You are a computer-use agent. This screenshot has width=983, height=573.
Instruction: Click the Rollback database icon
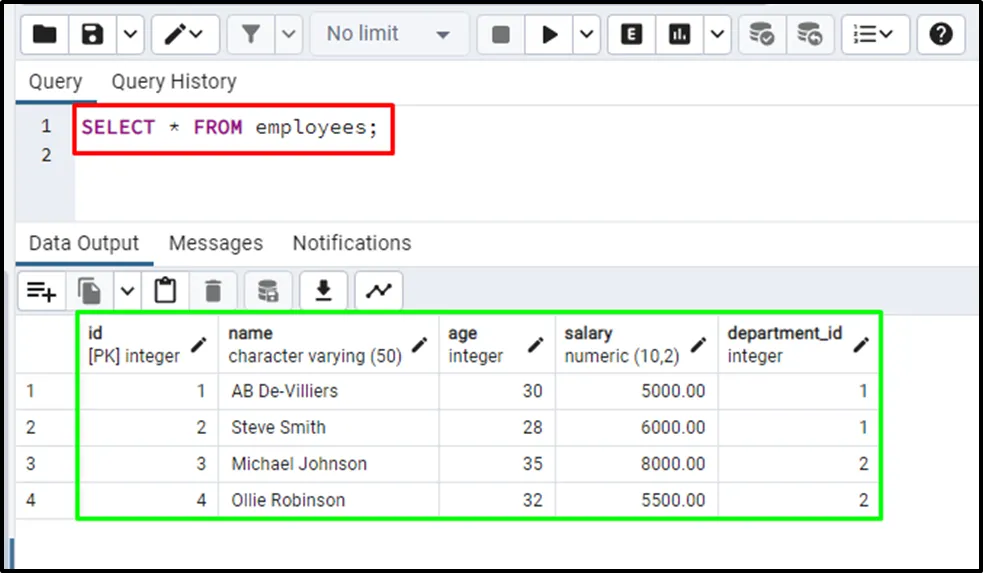coord(809,35)
